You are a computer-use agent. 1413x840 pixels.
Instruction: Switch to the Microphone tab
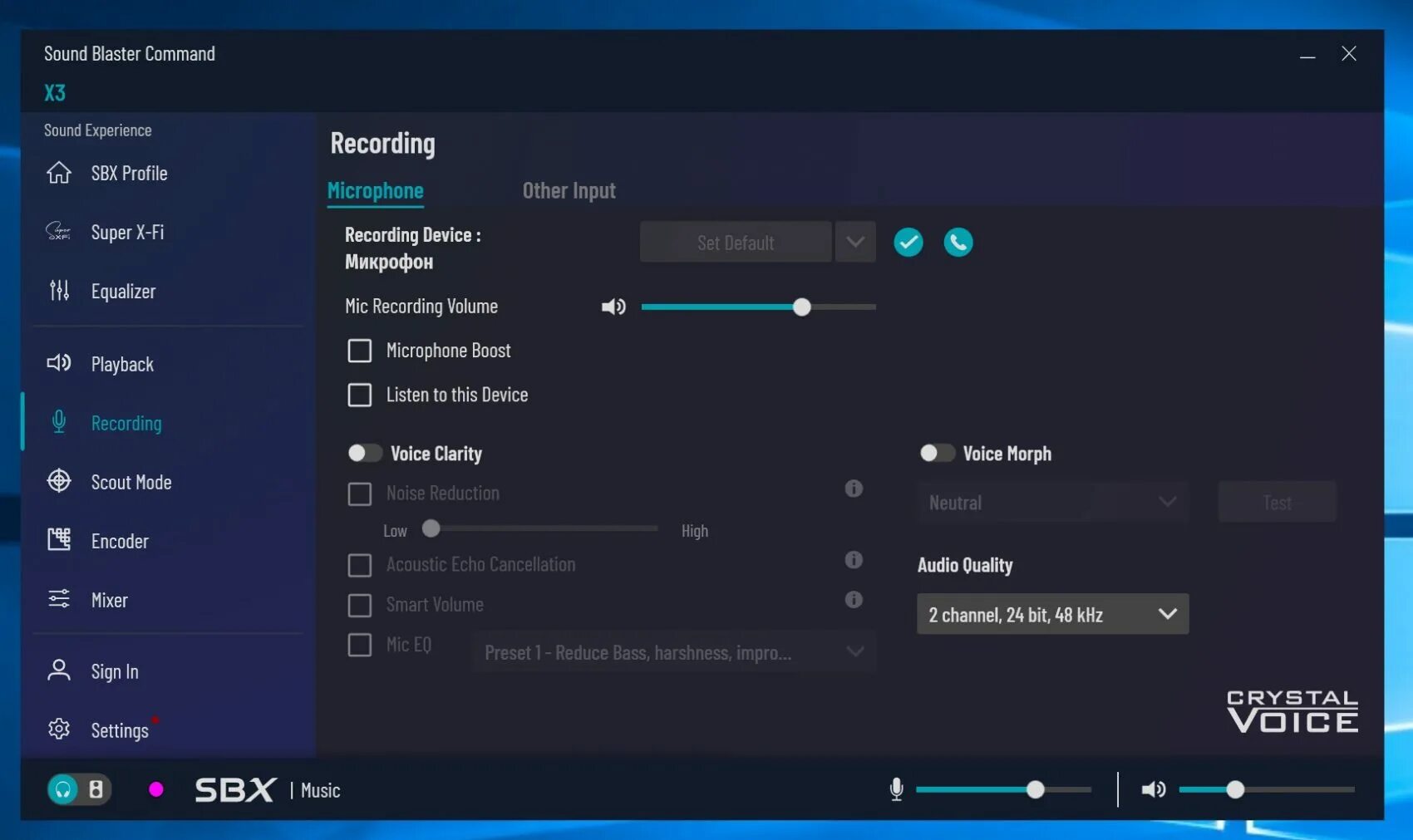coord(376,191)
